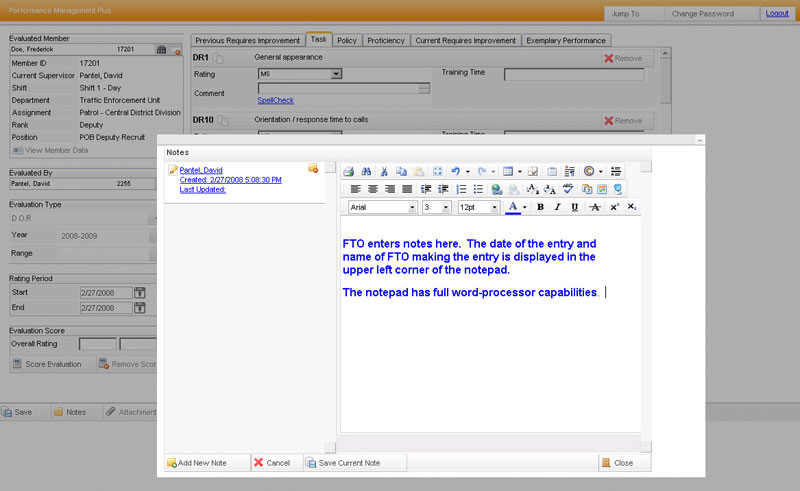Image resolution: width=800 pixels, height=491 pixels.
Task: Toggle Underline formatting in the notepad
Action: click(572, 207)
